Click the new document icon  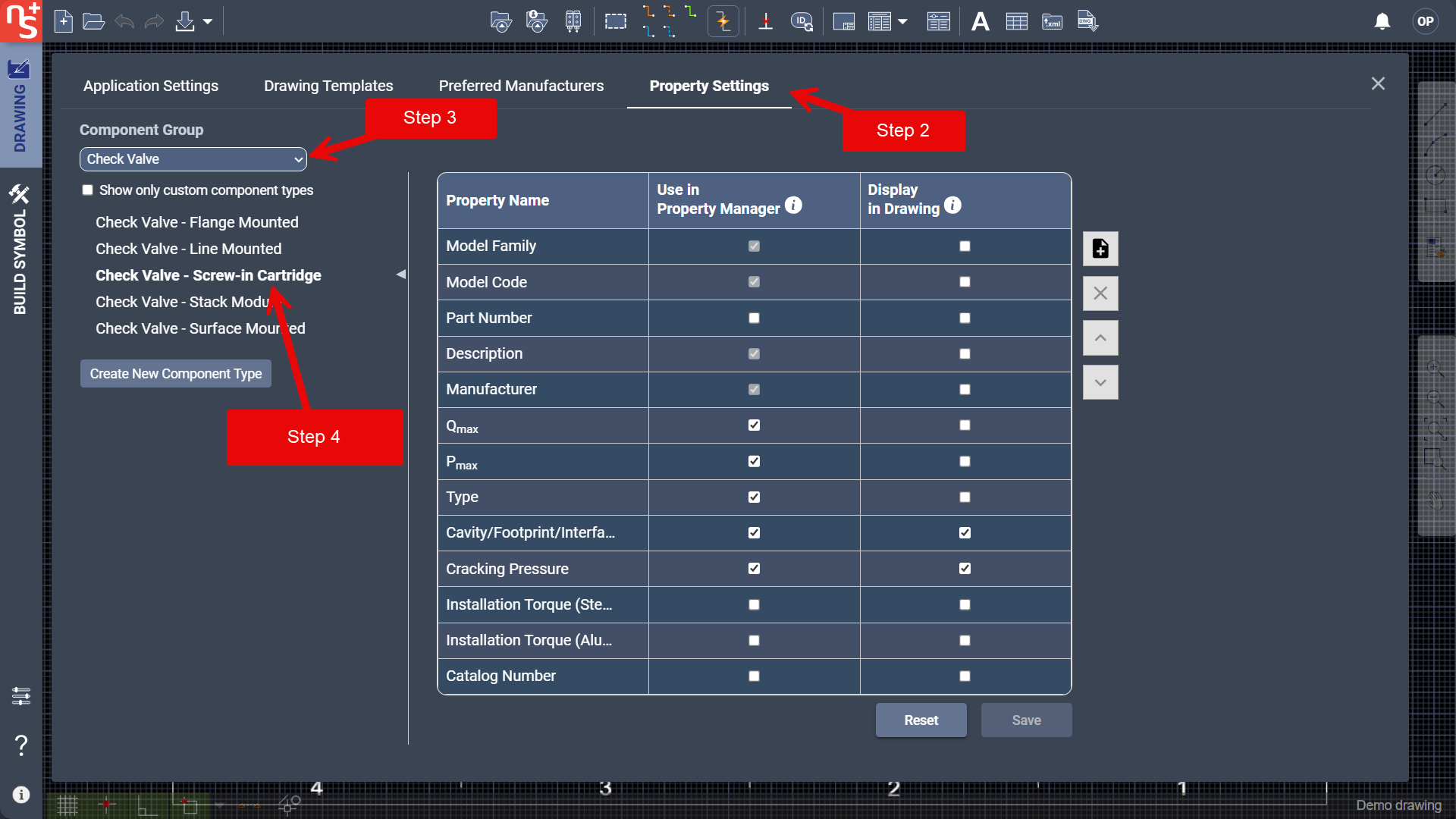click(x=64, y=21)
